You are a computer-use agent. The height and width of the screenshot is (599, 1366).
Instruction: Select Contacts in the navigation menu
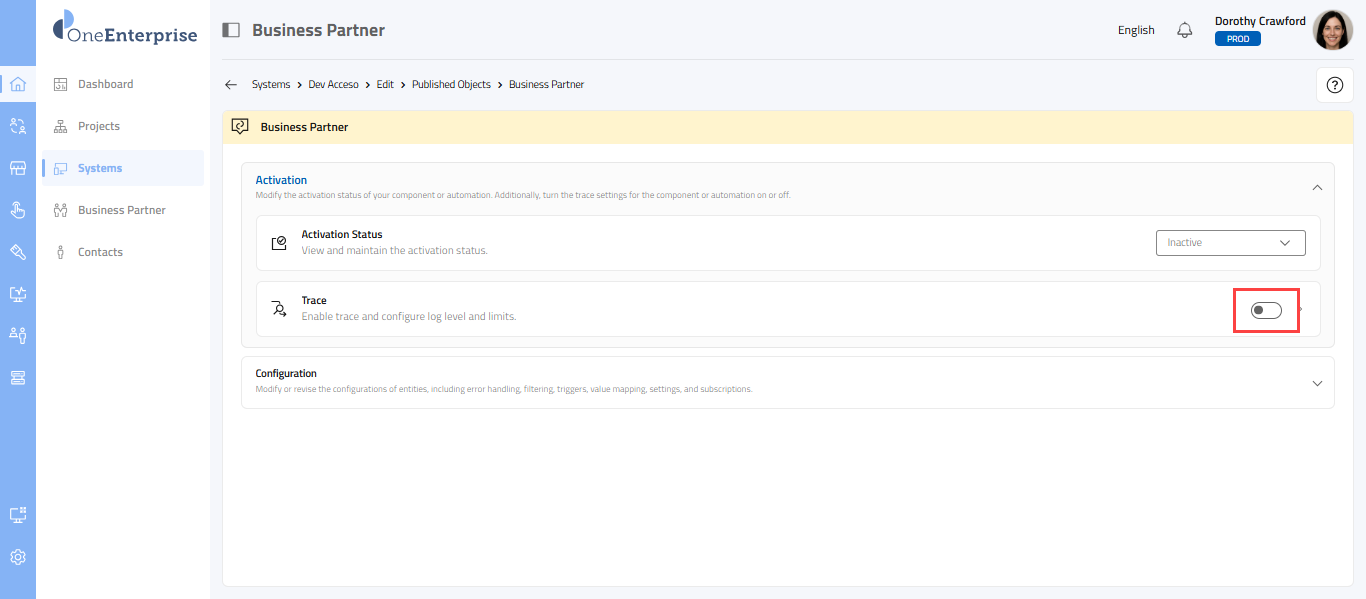tap(100, 252)
